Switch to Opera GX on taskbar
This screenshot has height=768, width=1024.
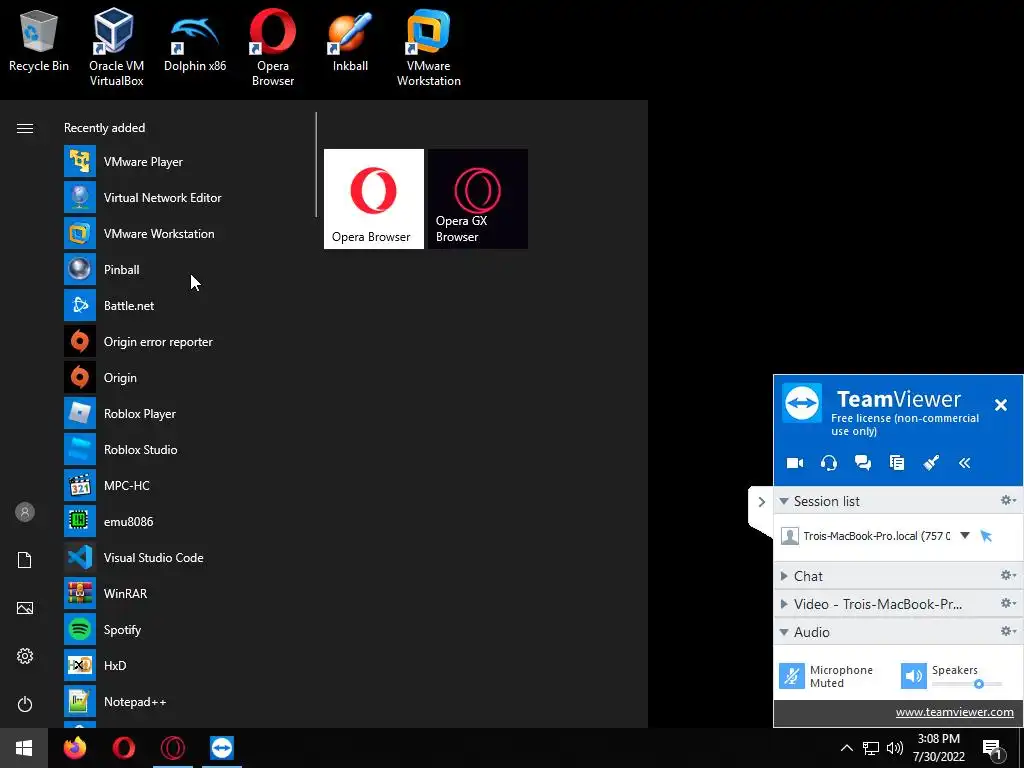173,748
